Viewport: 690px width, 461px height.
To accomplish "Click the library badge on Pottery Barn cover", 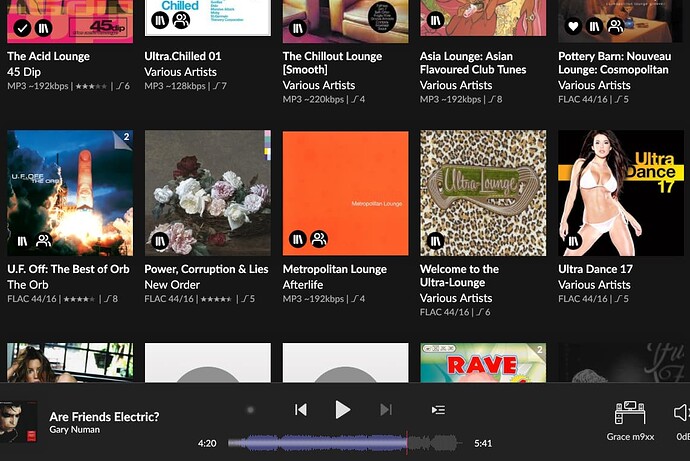I will coord(594,26).
